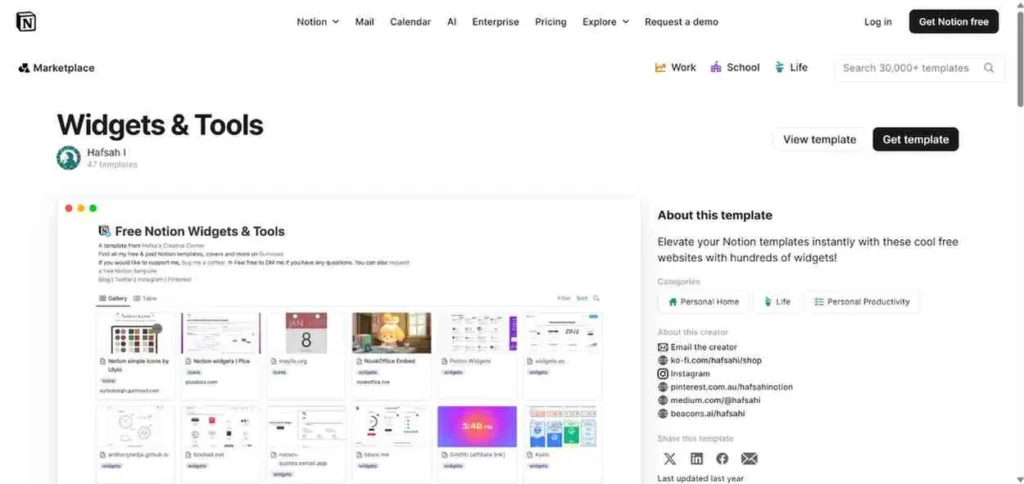Click the NookOffice Embed preview thumbnail
This screenshot has height=484, width=1024.
point(392,333)
